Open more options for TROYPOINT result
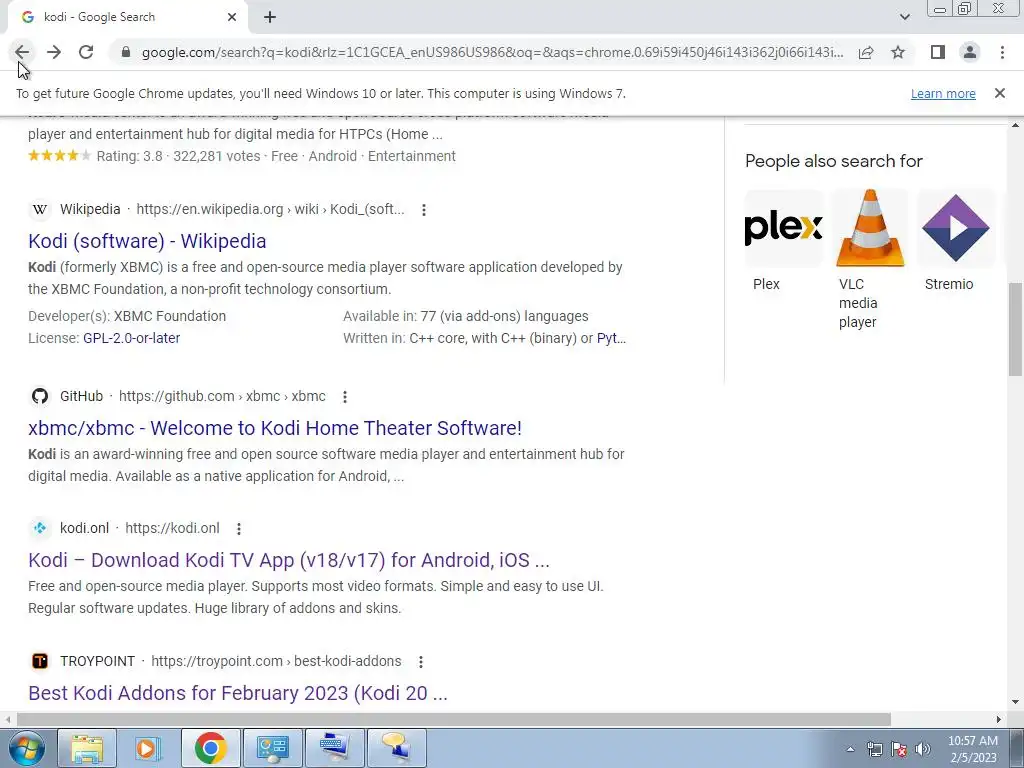Image resolution: width=1024 pixels, height=768 pixels. click(421, 662)
